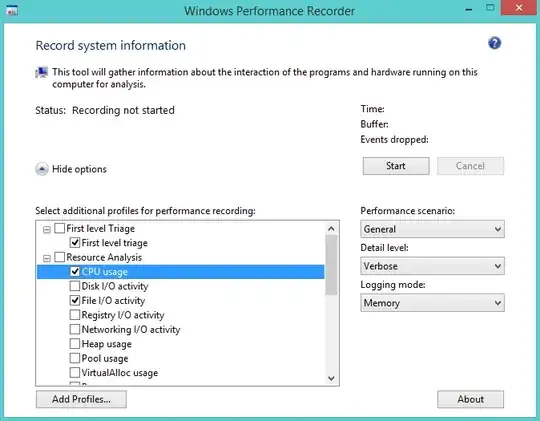Click the profile list scroll down arrow
The height and width of the screenshot is (421, 540).
331,378
